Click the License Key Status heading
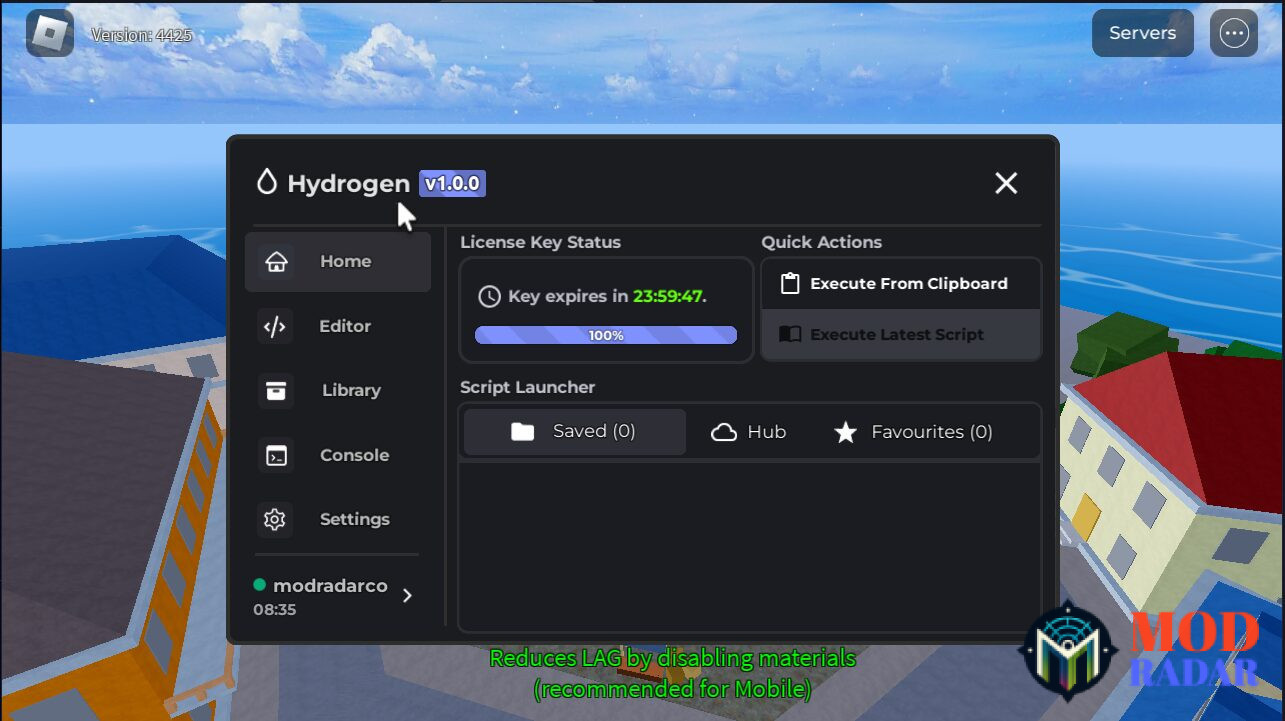This screenshot has height=721, width=1285. coord(540,242)
